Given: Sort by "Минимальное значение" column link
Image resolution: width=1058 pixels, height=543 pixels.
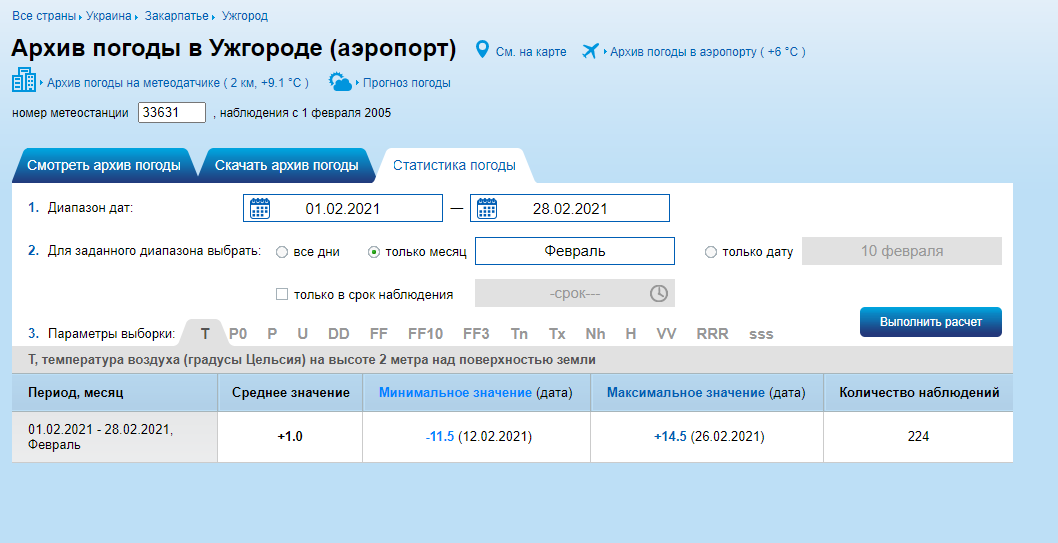Looking at the screenshot, I should coord(455,393).
